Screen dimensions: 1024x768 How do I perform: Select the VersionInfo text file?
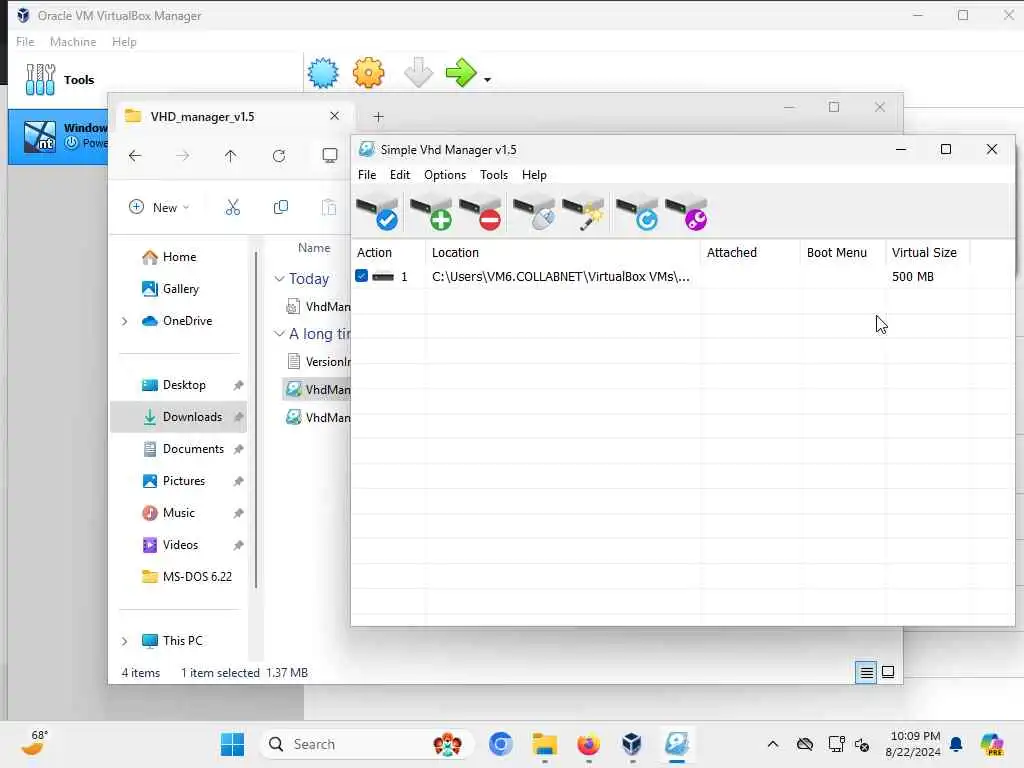pos(318,362)
